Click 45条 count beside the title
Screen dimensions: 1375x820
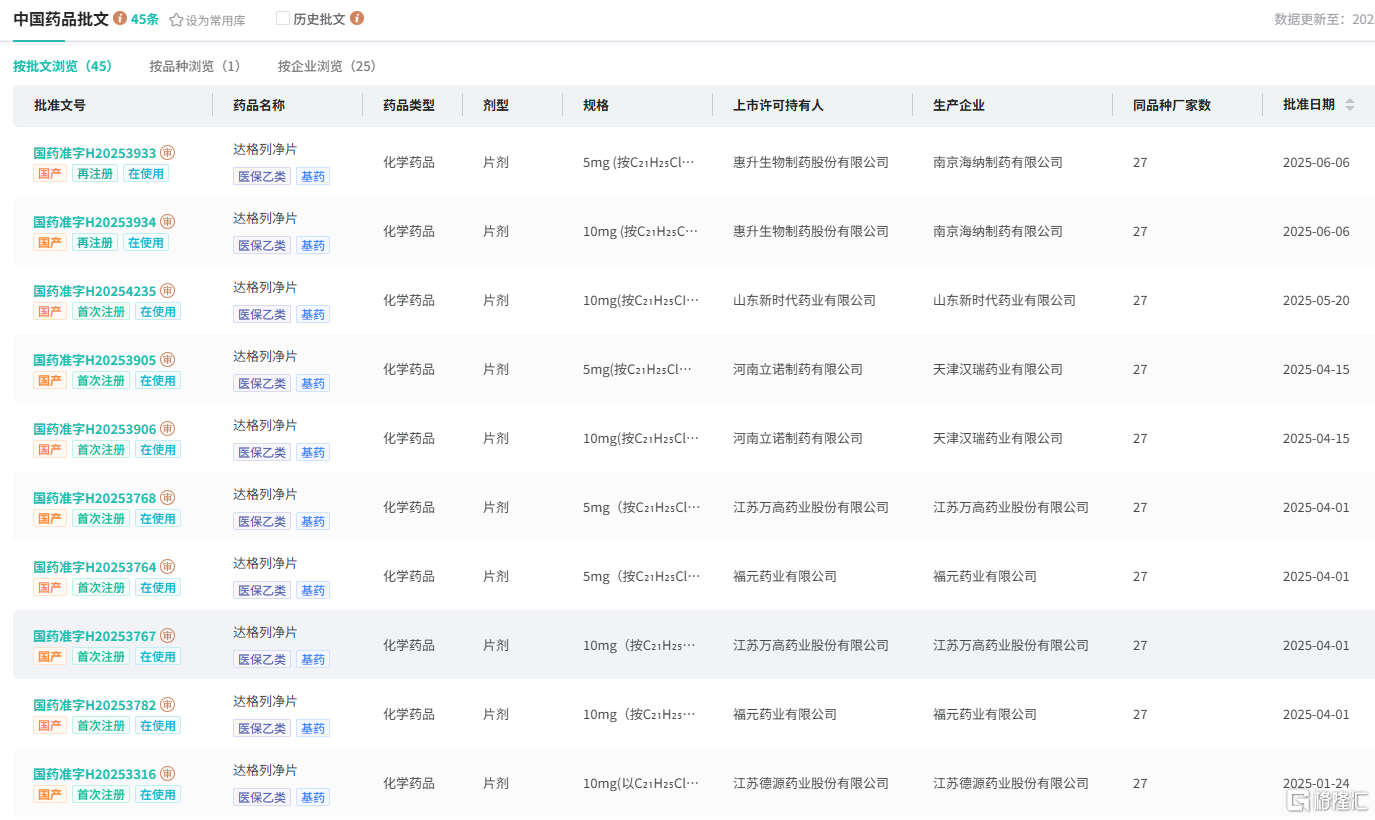click(145, 19)
